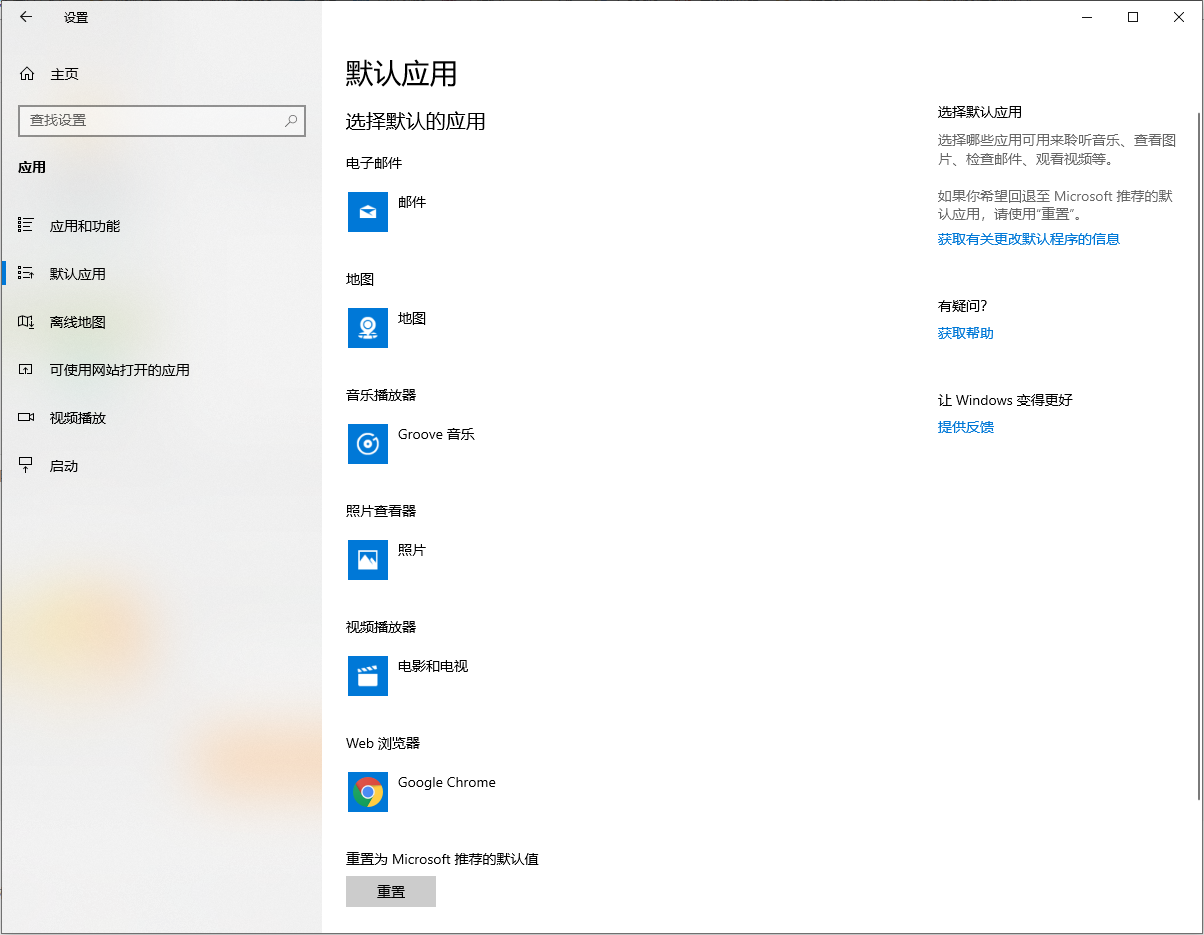The image size is (1204, 935).
Task: Open 获取有关更改默认程序的信息 link
Action: click(1028, 239)
